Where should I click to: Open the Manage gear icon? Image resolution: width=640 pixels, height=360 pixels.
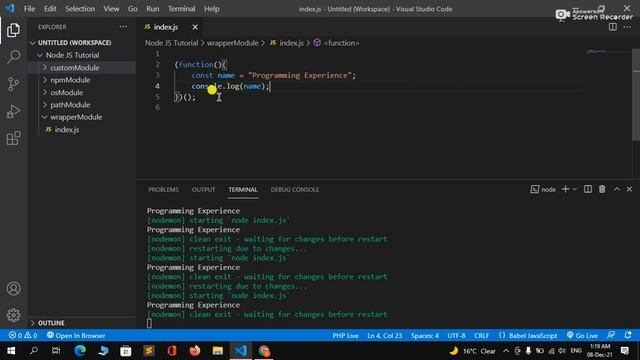click(x=13, y=315)
